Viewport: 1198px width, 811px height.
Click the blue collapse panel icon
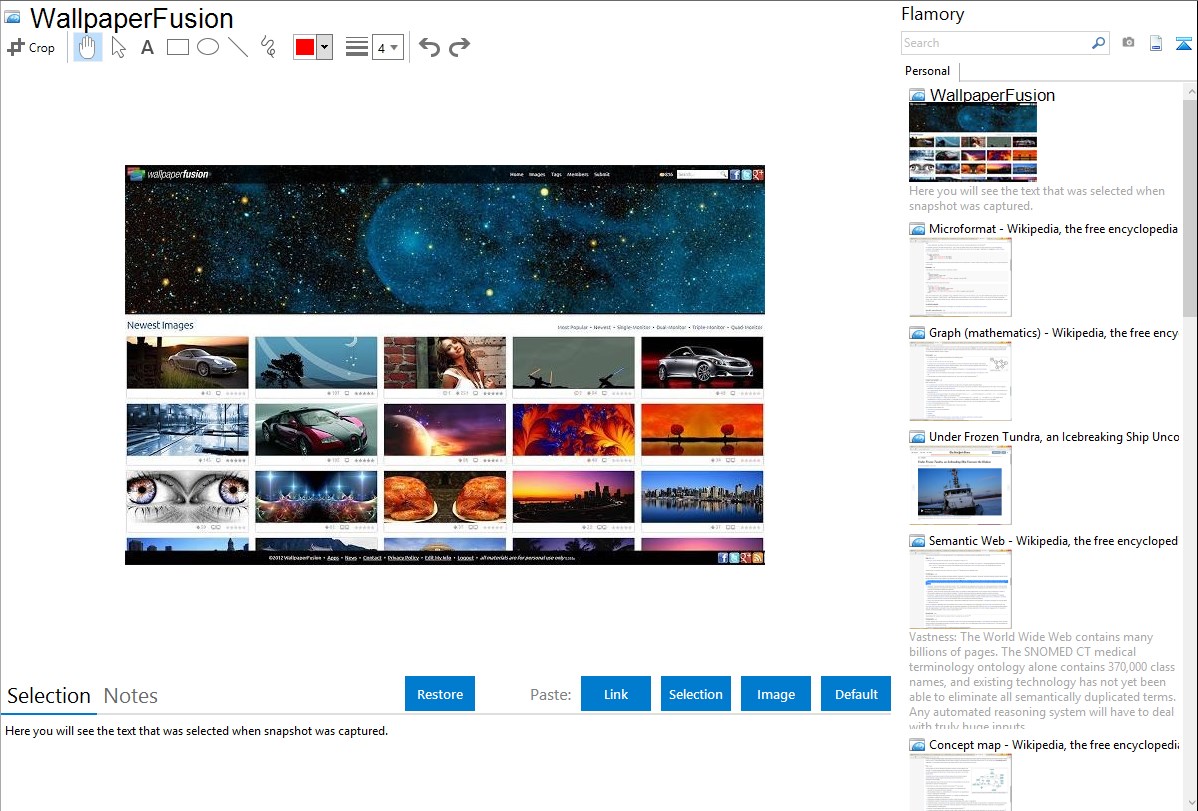pyautogui.click(x=1183, y=43)
